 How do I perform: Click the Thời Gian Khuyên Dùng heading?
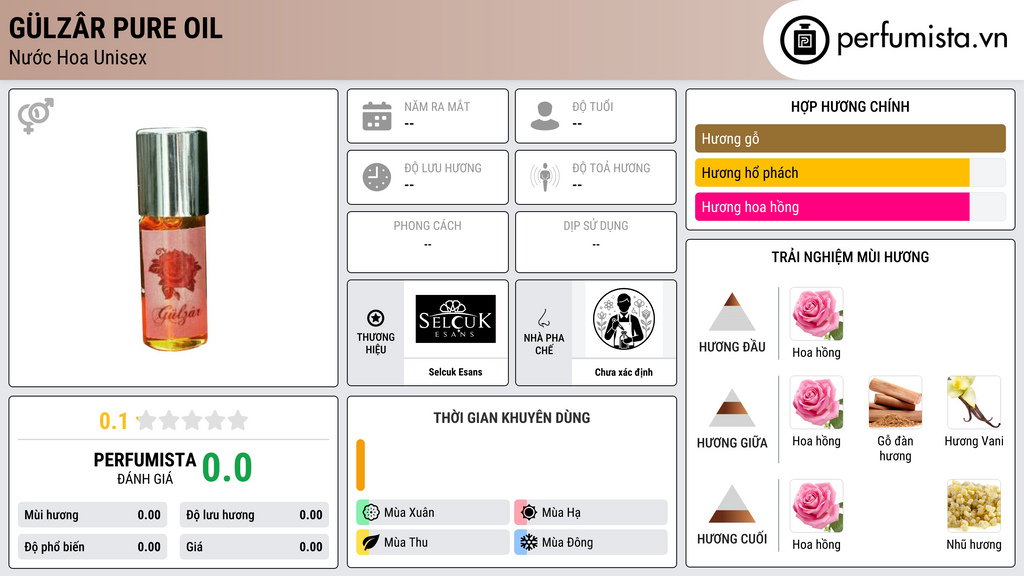512,418
